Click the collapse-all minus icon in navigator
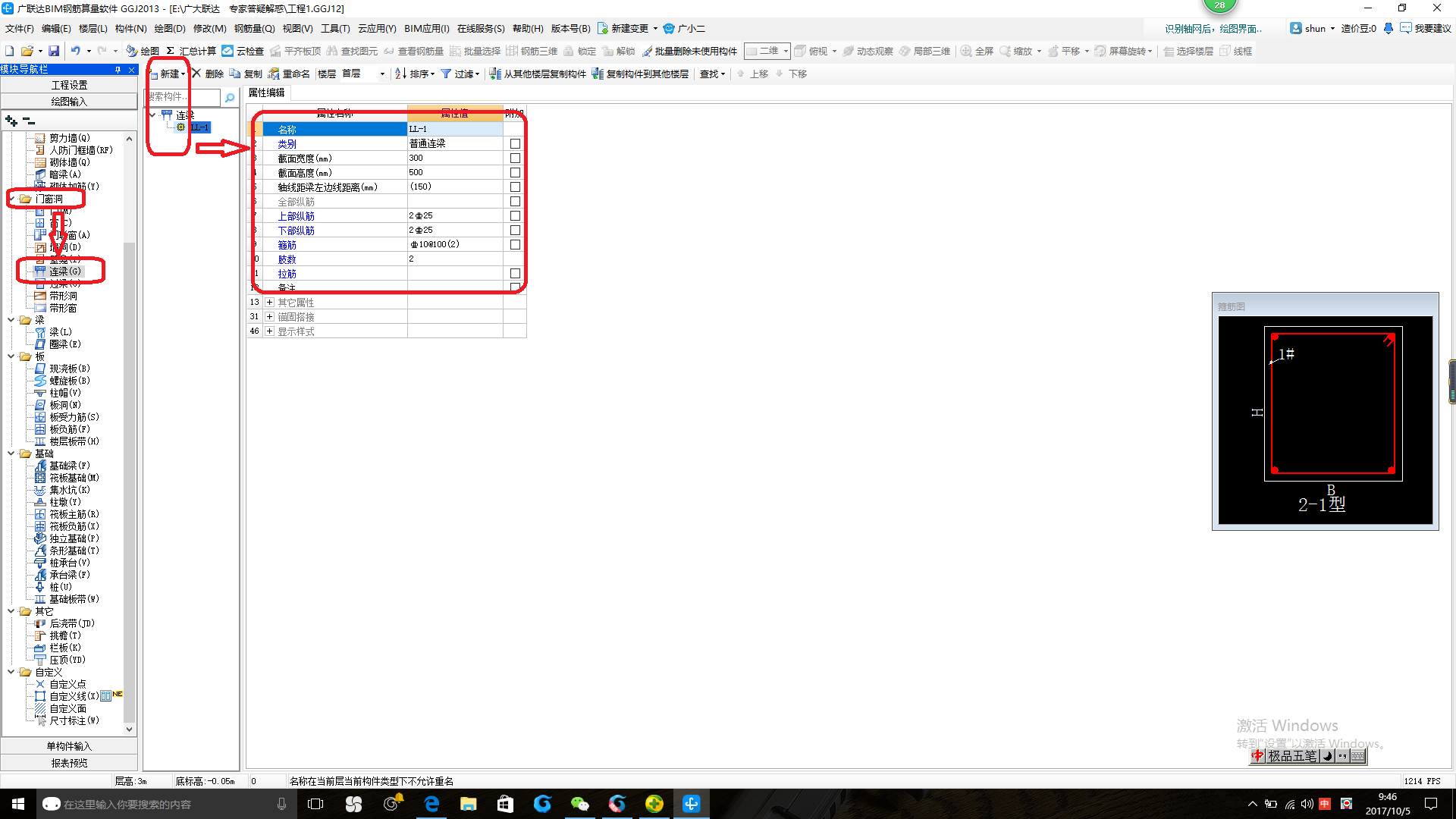The height and width of the screenshot is (819, 1456). 29,121
